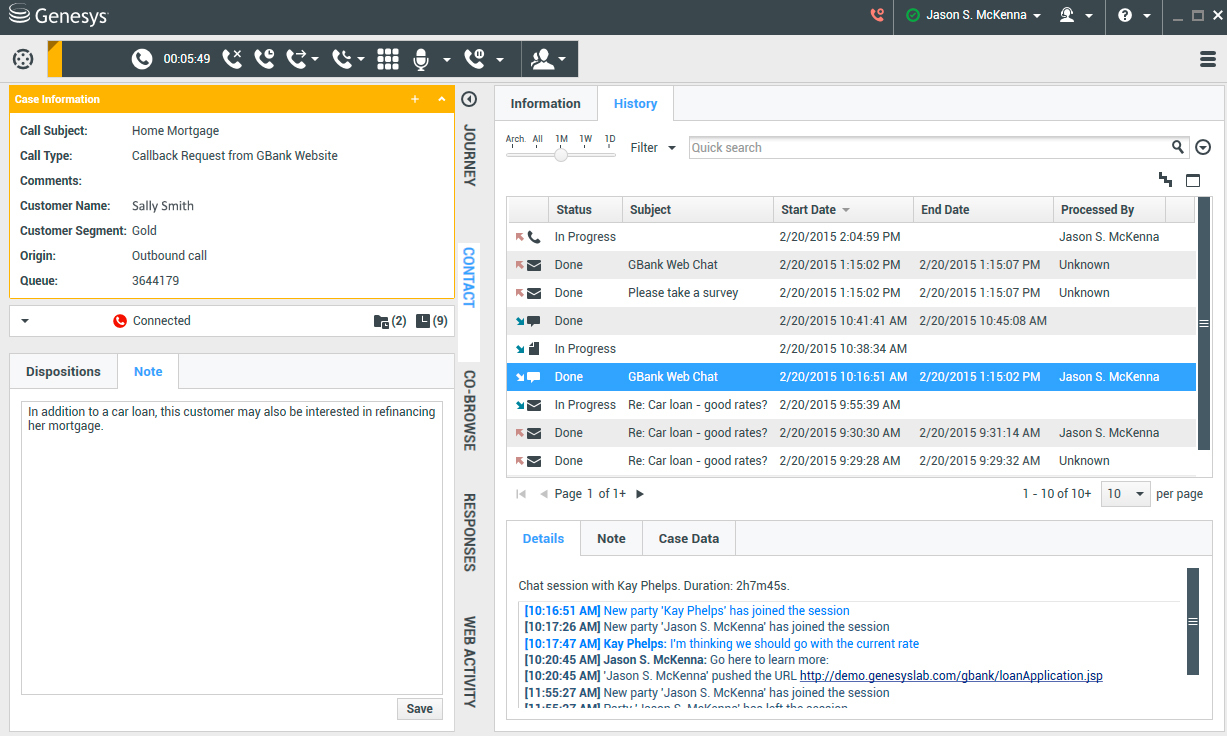Open the per page count dropdown
The image size is (1227, 736).
tap(1125, 493)
